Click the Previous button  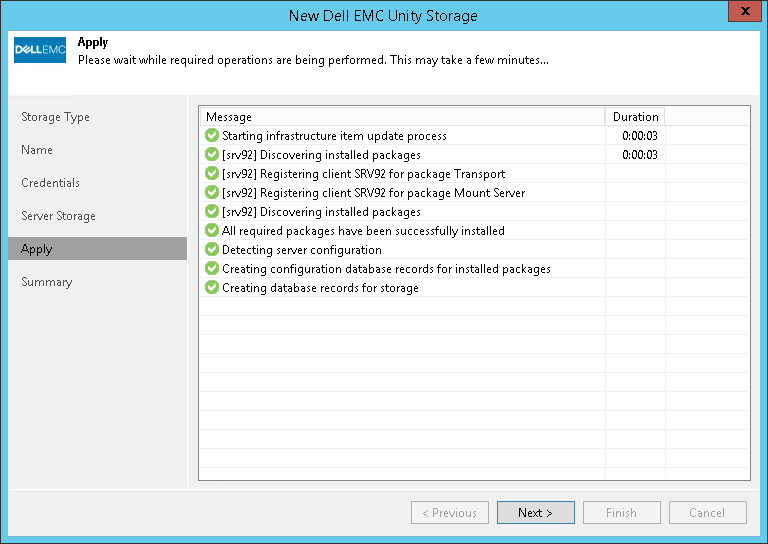[x=450, y=513]
